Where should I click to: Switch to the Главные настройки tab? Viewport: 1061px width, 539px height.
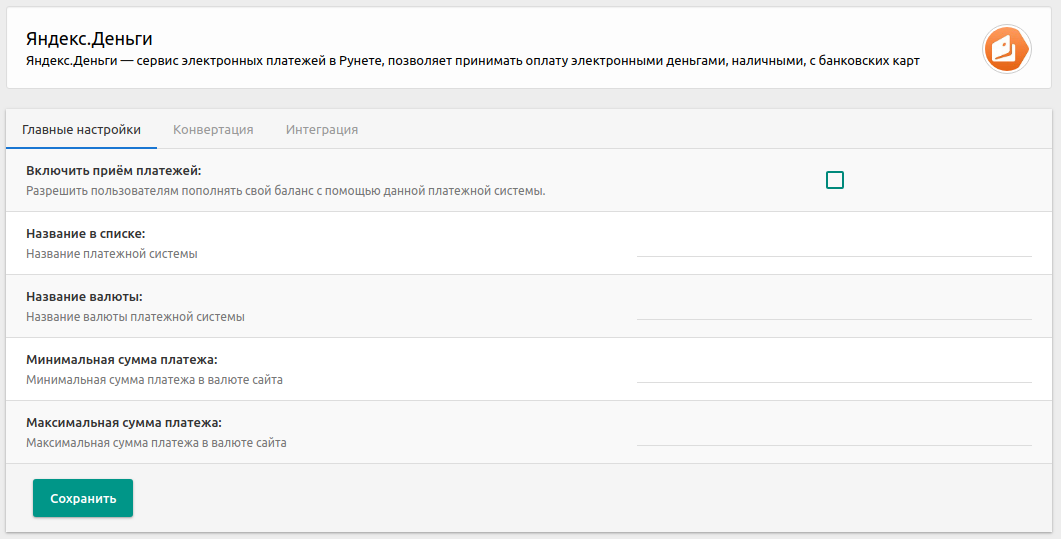tap(81, 130)
